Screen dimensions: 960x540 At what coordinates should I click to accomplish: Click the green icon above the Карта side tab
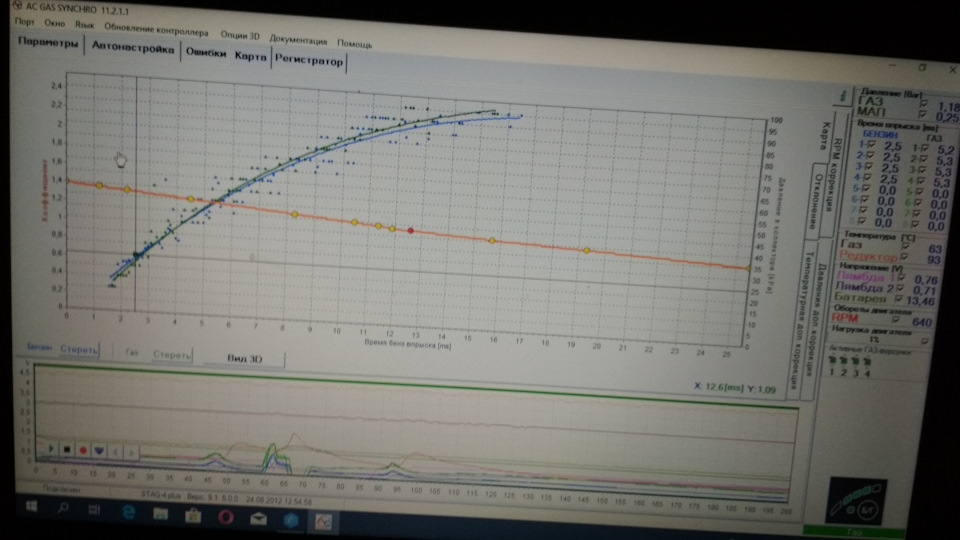pyautogui.click(x=843, y=96)
